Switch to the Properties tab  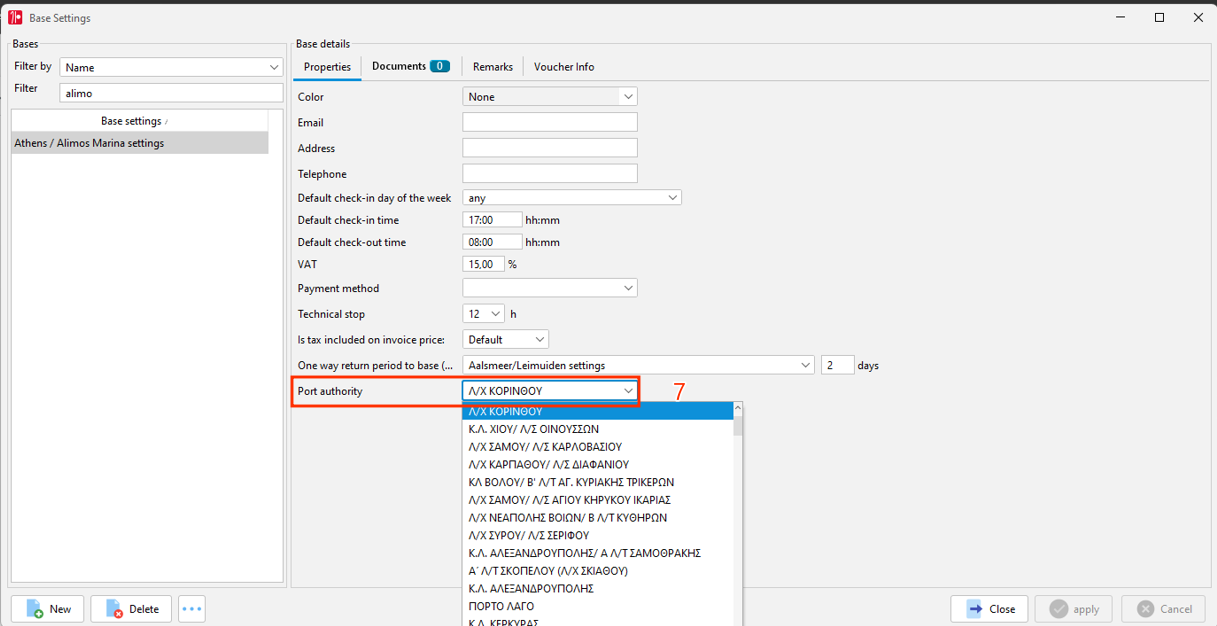(x=327, y=67)
